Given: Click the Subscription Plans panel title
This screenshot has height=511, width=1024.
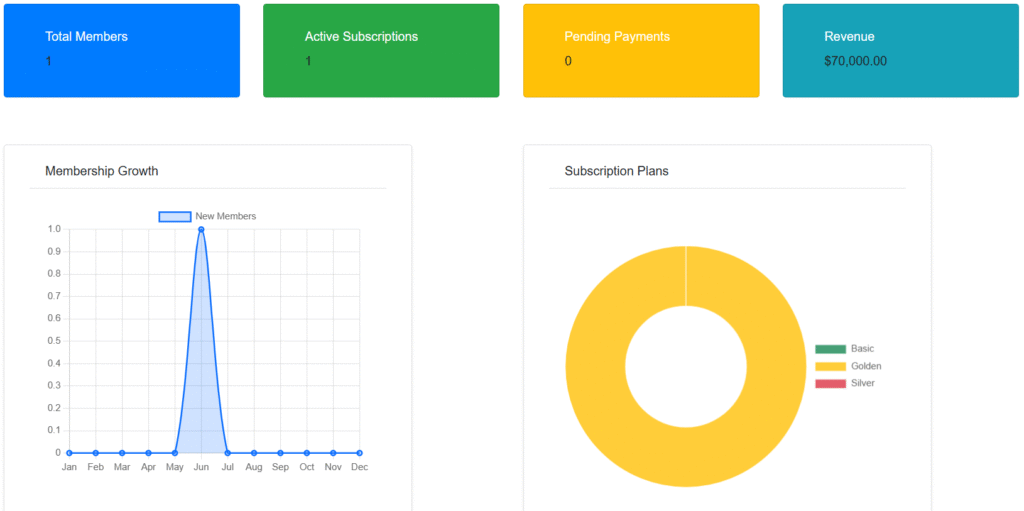Looking at the screenshot, I should 616,171.
